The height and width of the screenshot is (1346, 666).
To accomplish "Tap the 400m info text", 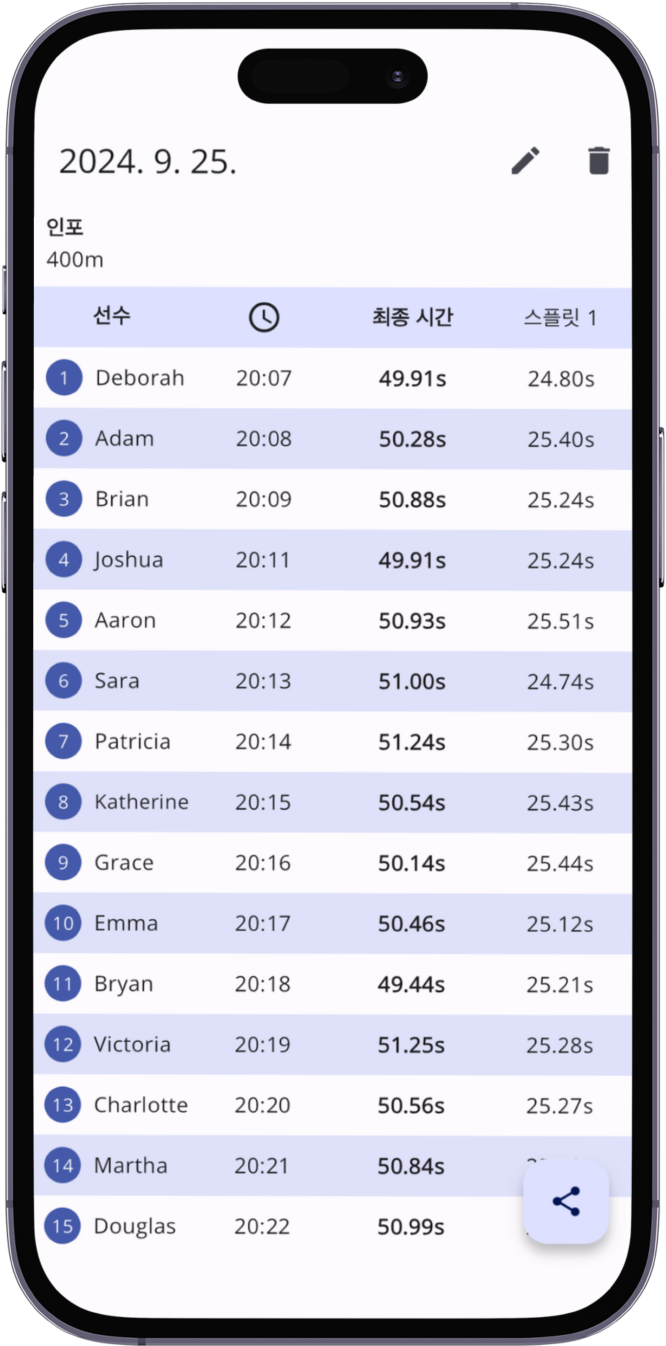I will (x=75, y=260).
